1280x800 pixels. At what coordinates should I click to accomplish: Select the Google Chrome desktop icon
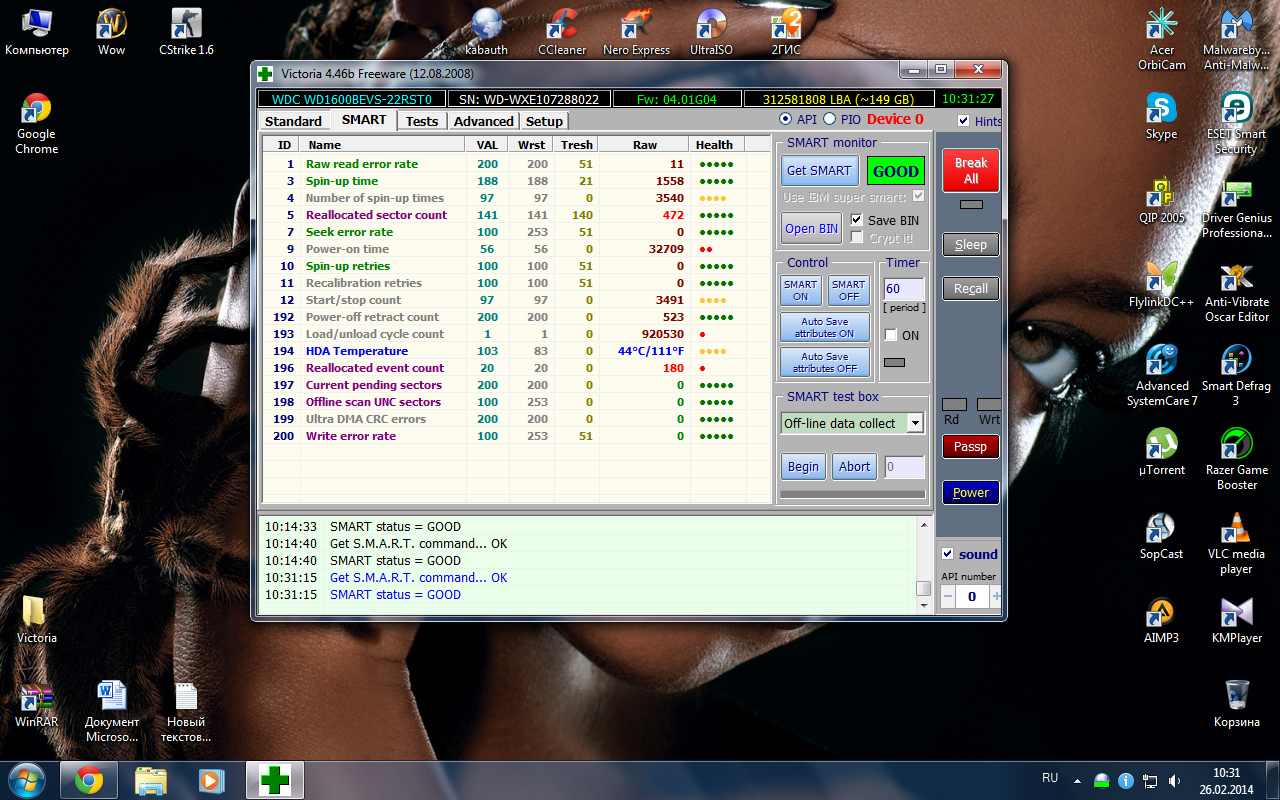click(37, 124)
